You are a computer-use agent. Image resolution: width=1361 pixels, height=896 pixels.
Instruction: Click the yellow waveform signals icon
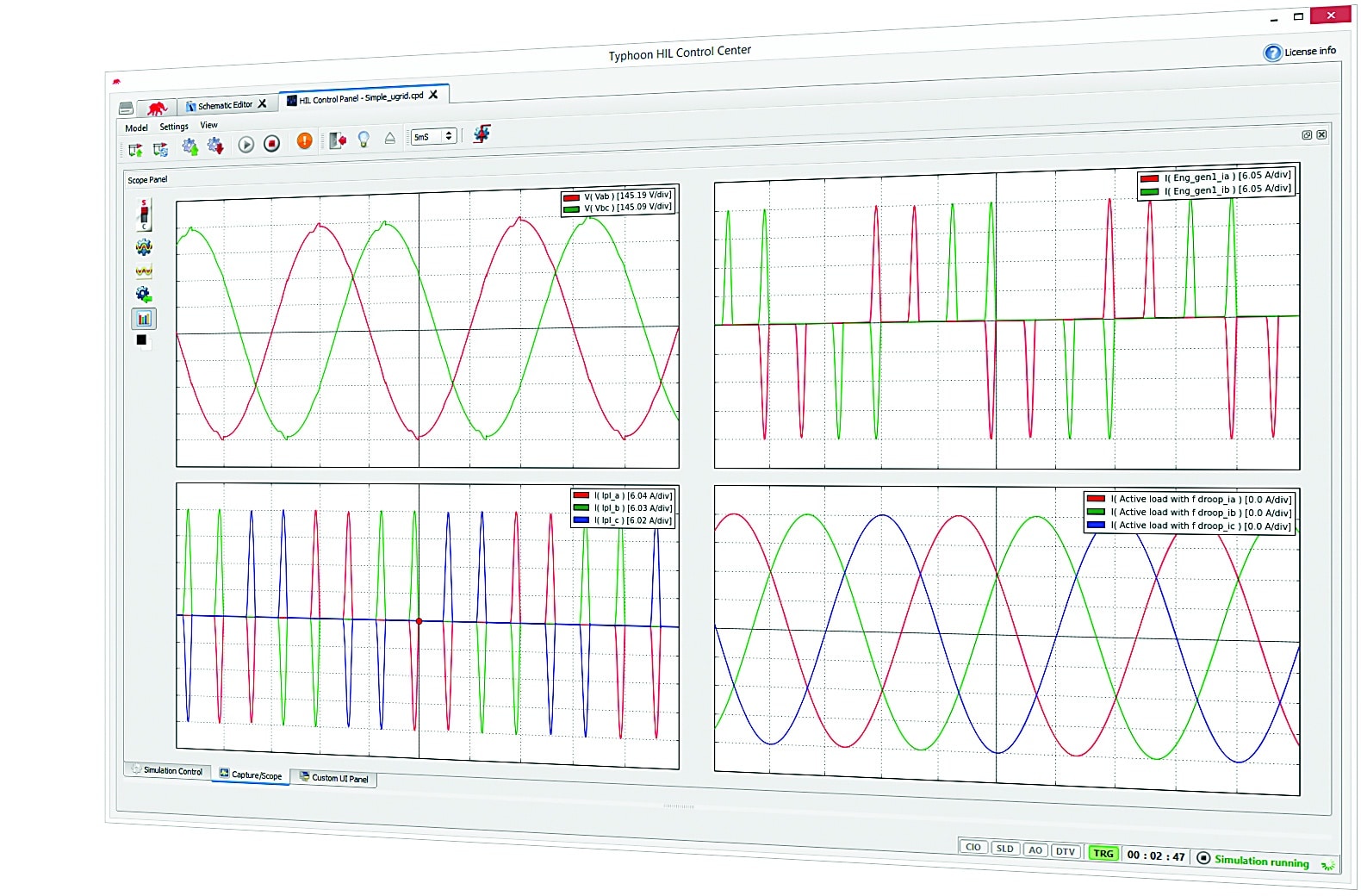tap(144, 271)
